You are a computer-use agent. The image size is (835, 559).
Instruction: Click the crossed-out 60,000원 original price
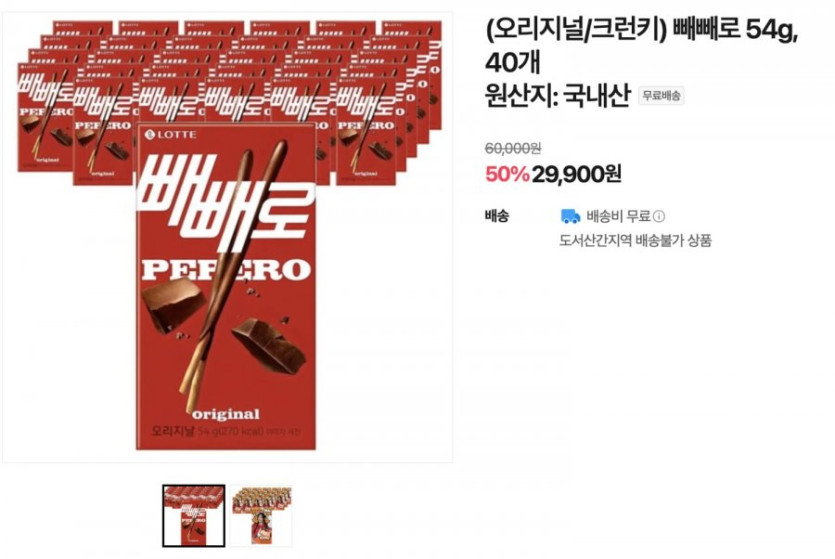[513, 148]
